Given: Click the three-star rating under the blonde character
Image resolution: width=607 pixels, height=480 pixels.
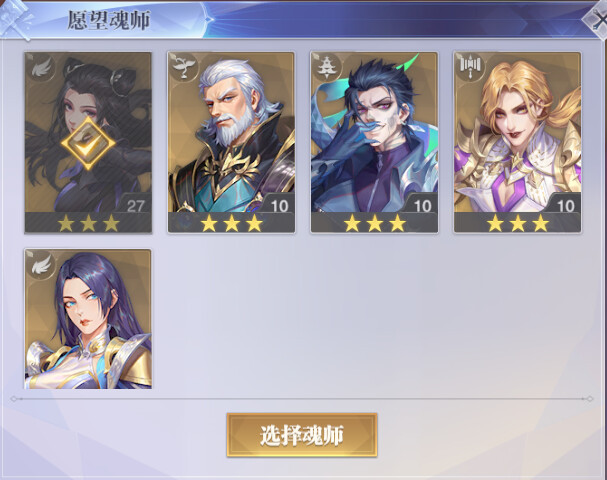Looking at the screenshot, I should (x=518, y=223).
